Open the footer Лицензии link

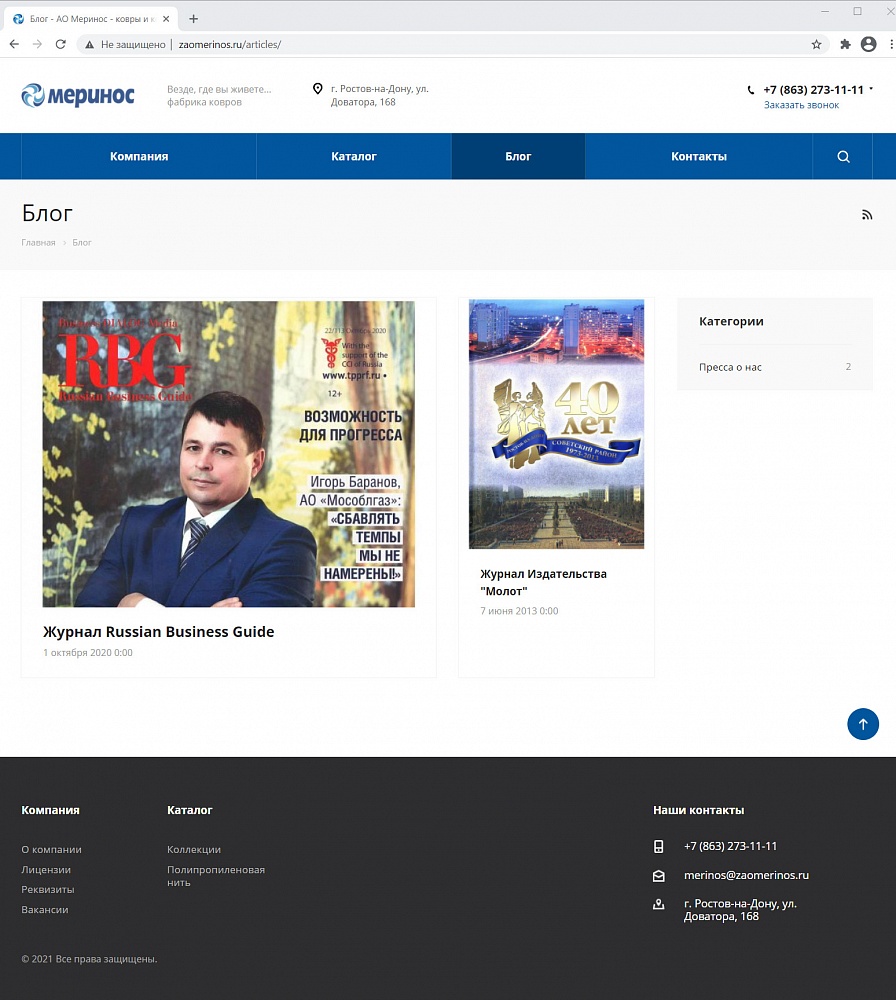pos(46,870)
